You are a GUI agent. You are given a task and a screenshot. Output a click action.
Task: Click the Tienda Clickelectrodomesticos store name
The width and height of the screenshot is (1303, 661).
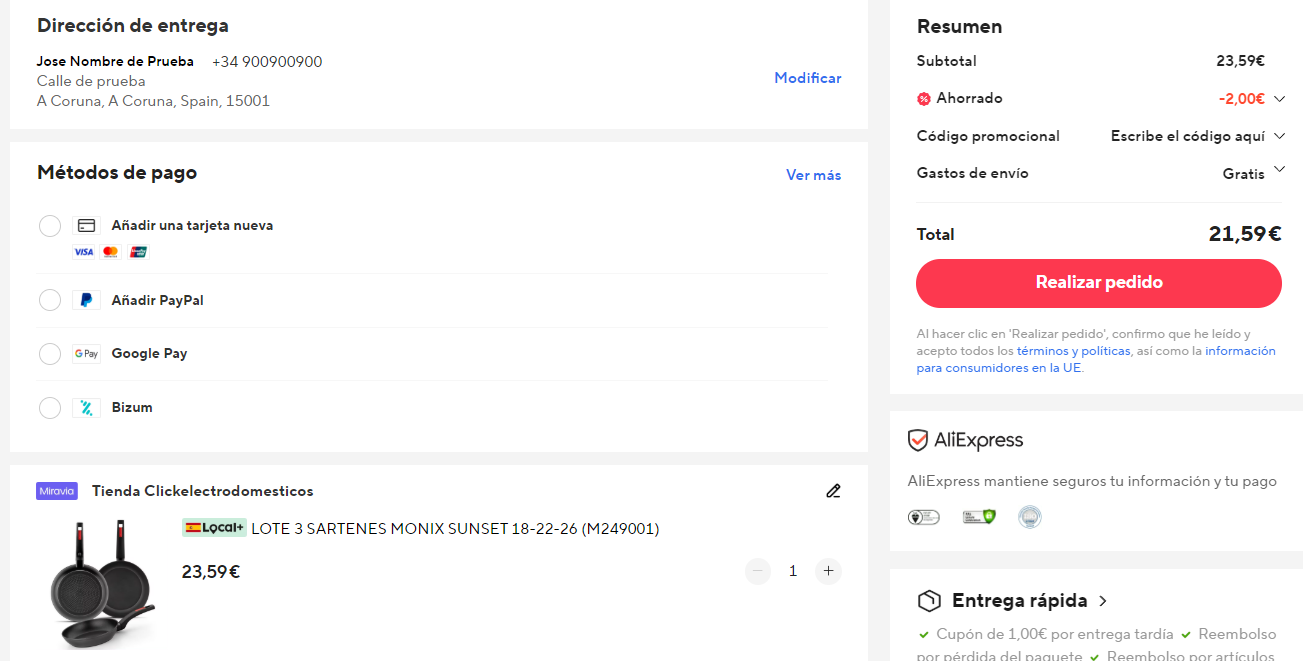(x=203, y=491)
